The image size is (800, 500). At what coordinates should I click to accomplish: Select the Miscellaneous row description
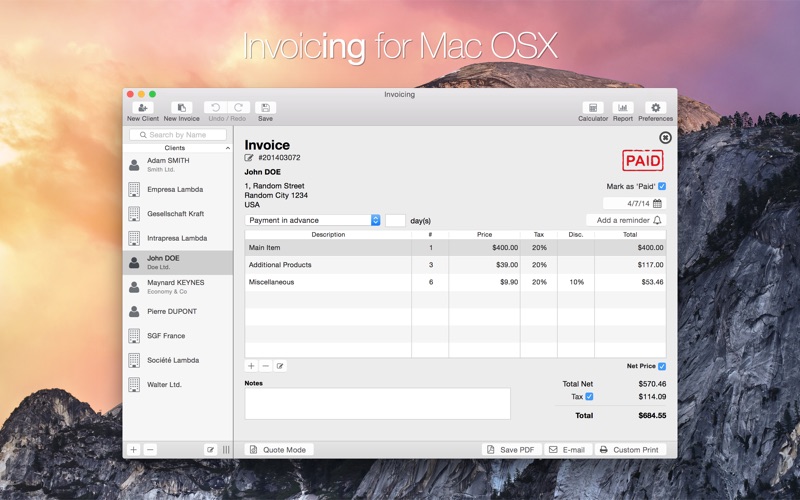click(271, 282)
